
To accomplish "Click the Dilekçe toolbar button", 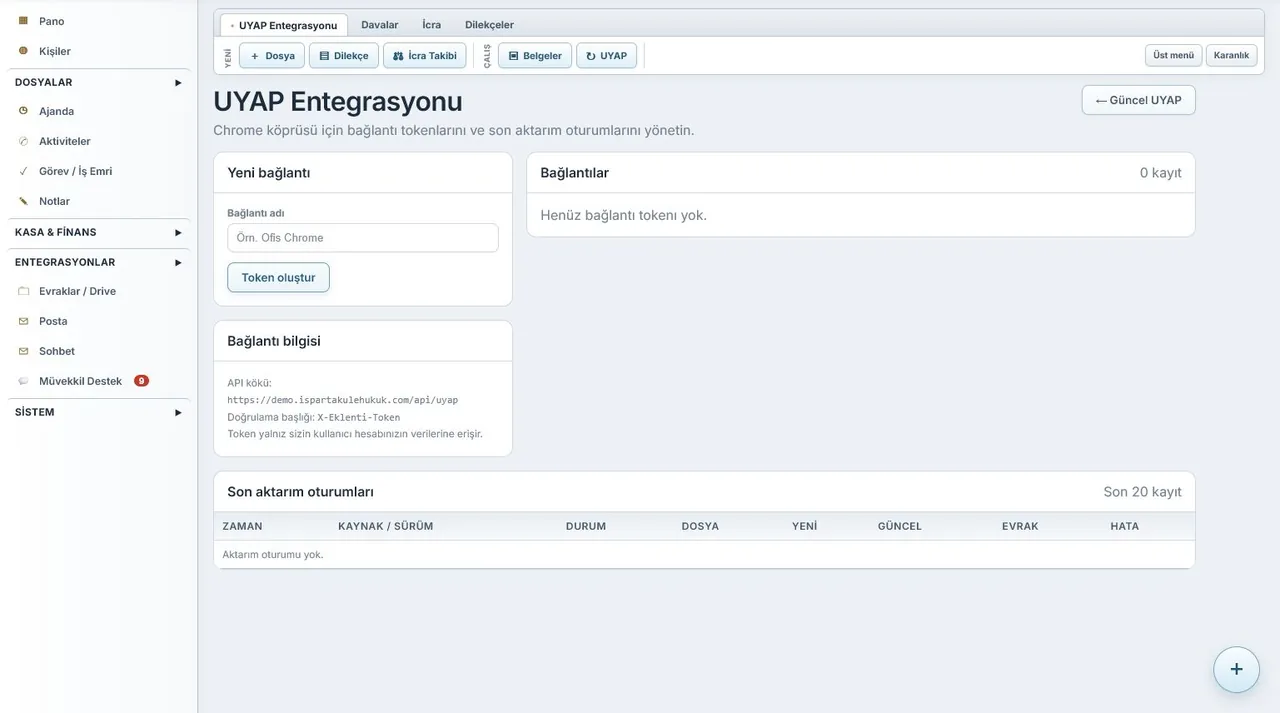I will 344,56.
